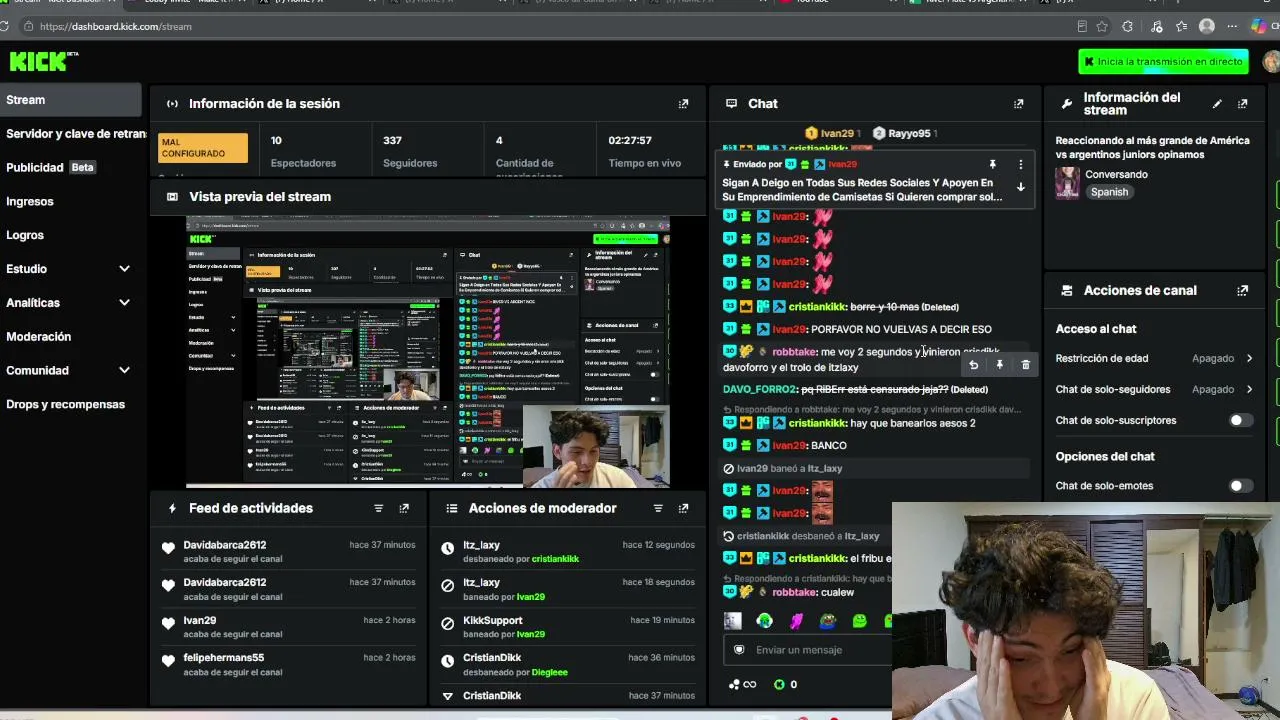Insert the pink emote from quick emotes
Screen dimensions: 1280x720
tap(796, 621)
